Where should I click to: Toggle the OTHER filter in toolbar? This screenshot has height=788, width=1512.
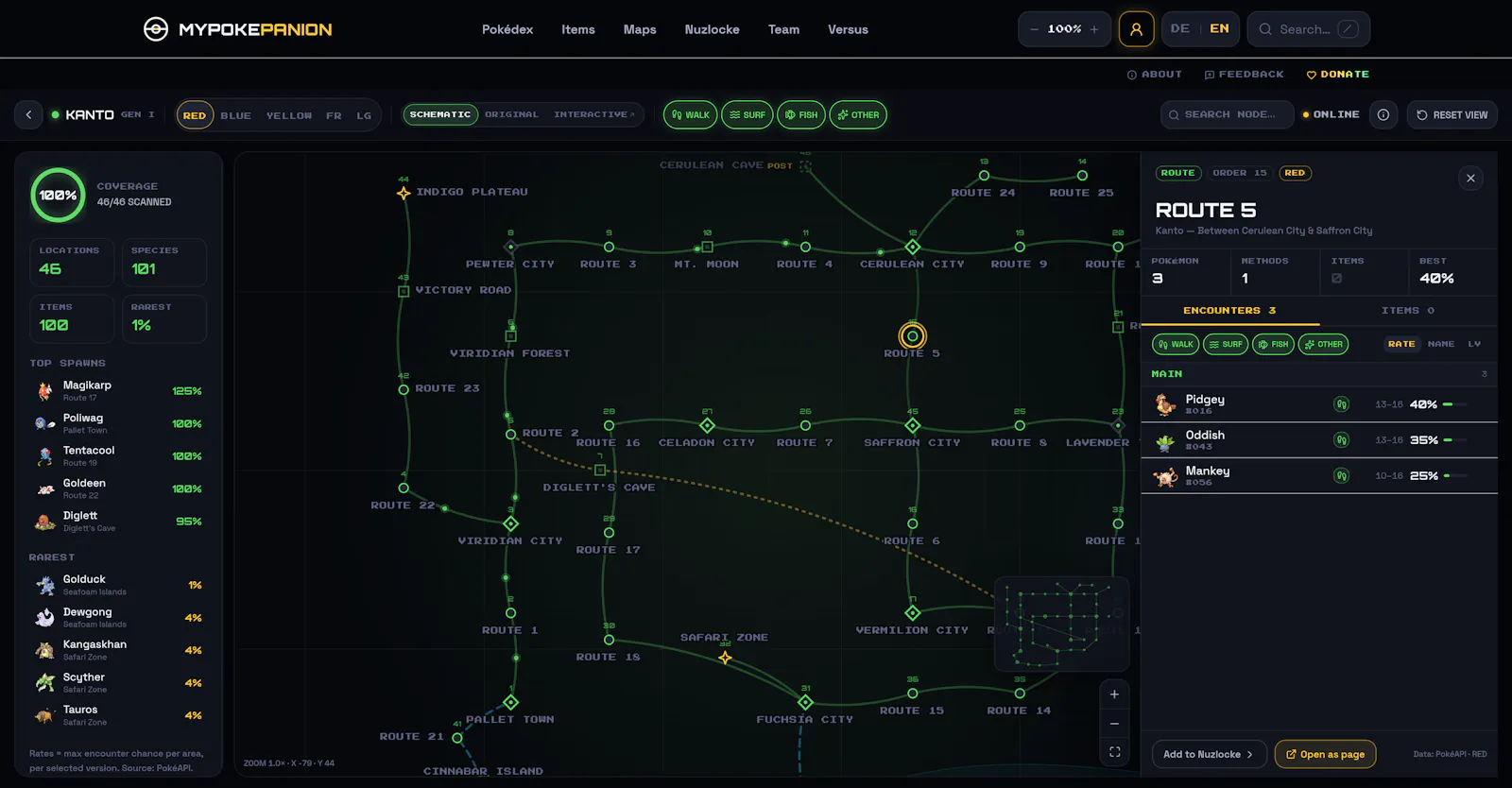coord(858,114)
